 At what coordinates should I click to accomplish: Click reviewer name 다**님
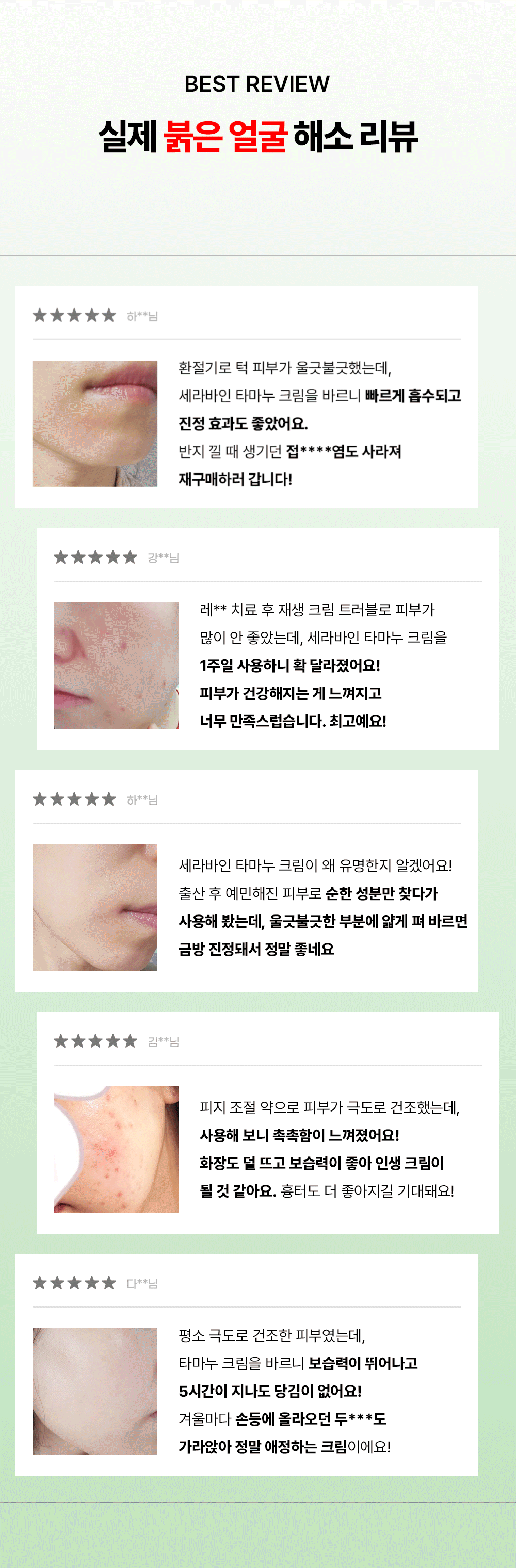pos(142,1284)
